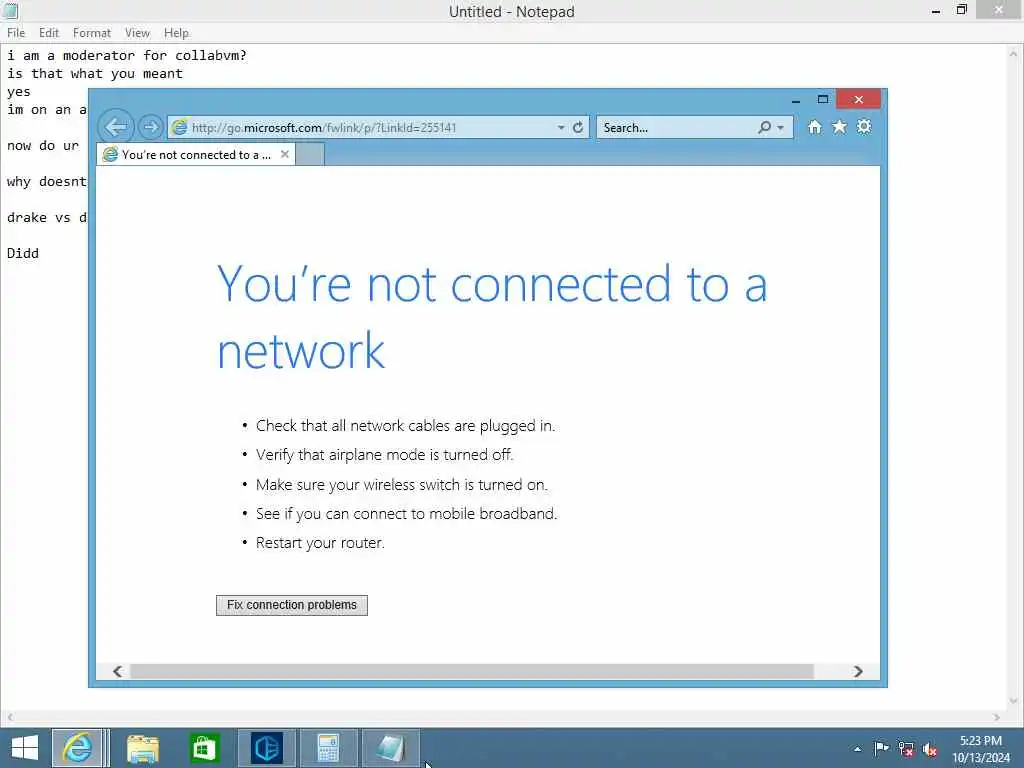Click the Search box in Internet Explorer
This screenshot has width=1024, height=768.
pos(677,127)
